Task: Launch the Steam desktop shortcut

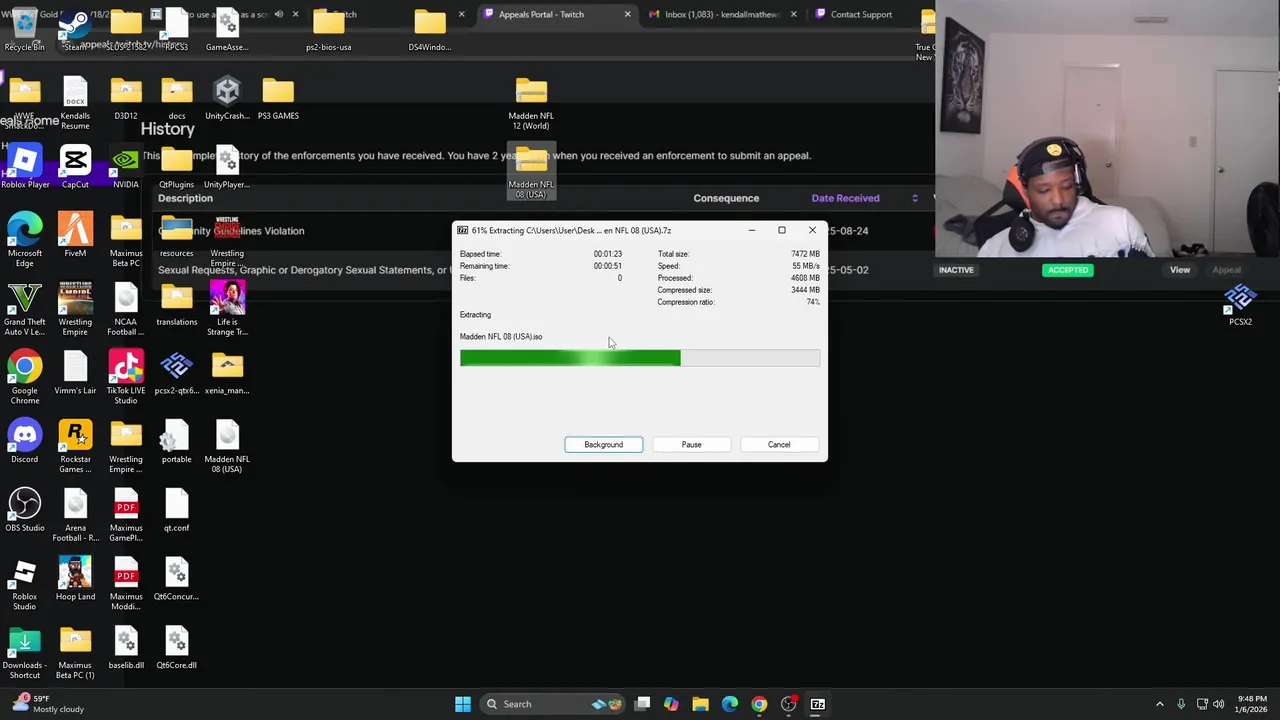Action: 74,28
